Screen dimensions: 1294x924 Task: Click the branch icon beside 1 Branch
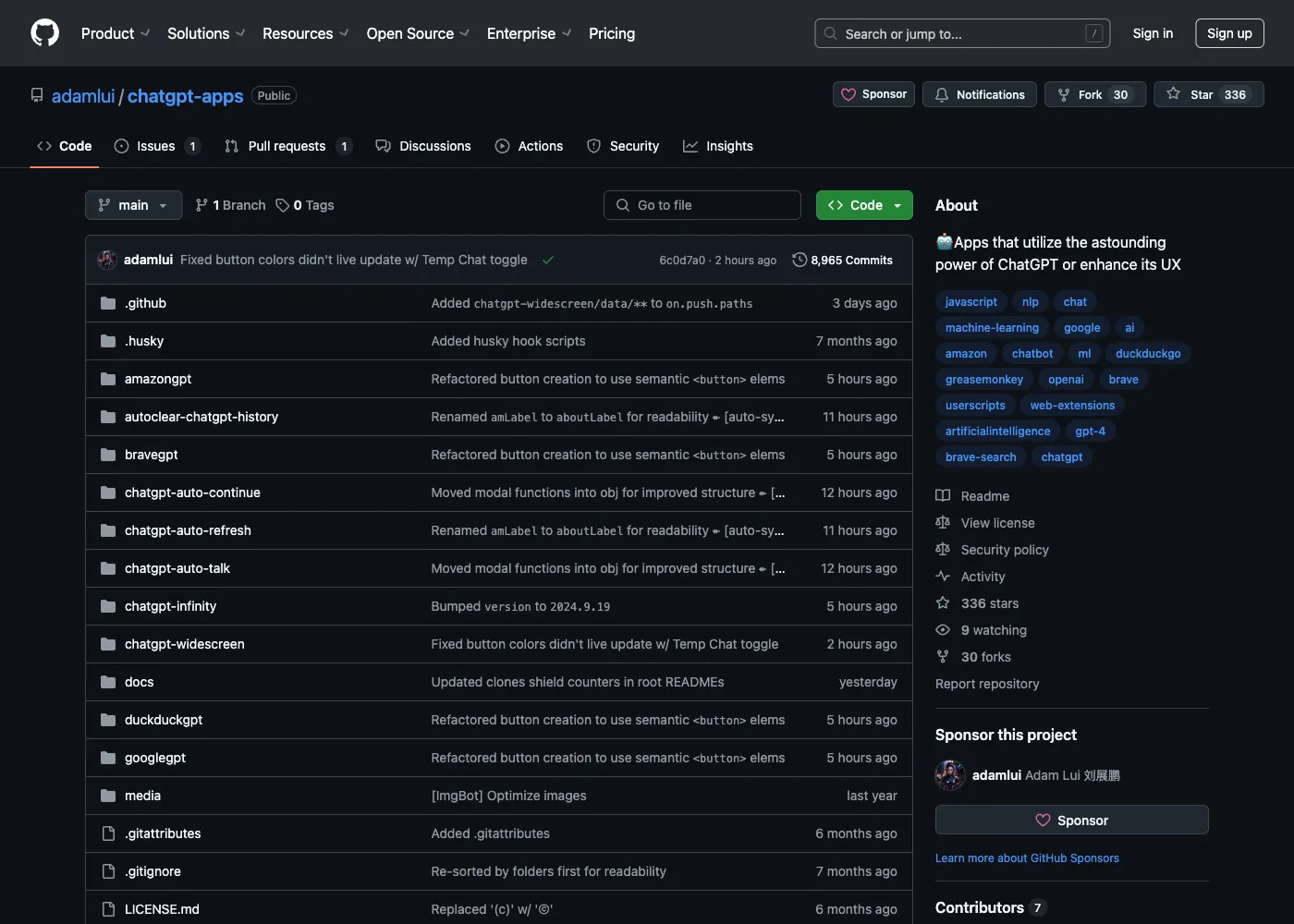pyautogui.click(x=201, y=205)
